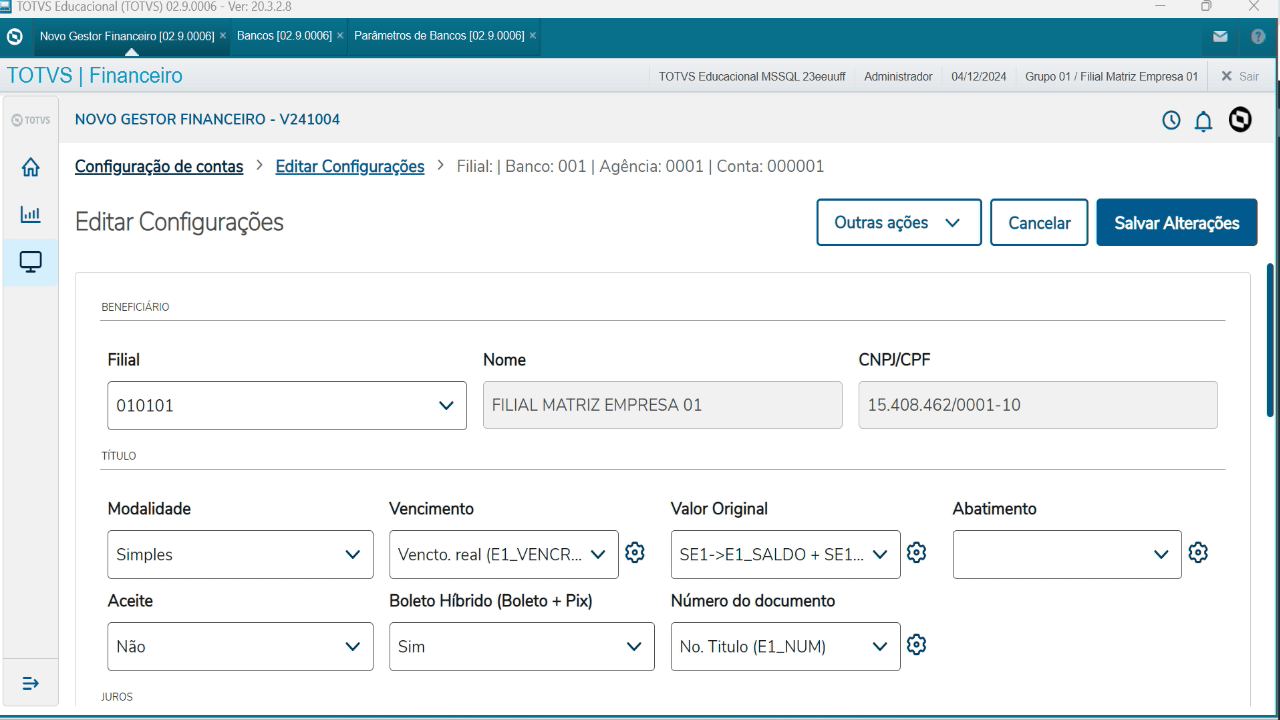Click the Sair exit button
This screenshot has height=720, width=1280.
coord(1240,77)
